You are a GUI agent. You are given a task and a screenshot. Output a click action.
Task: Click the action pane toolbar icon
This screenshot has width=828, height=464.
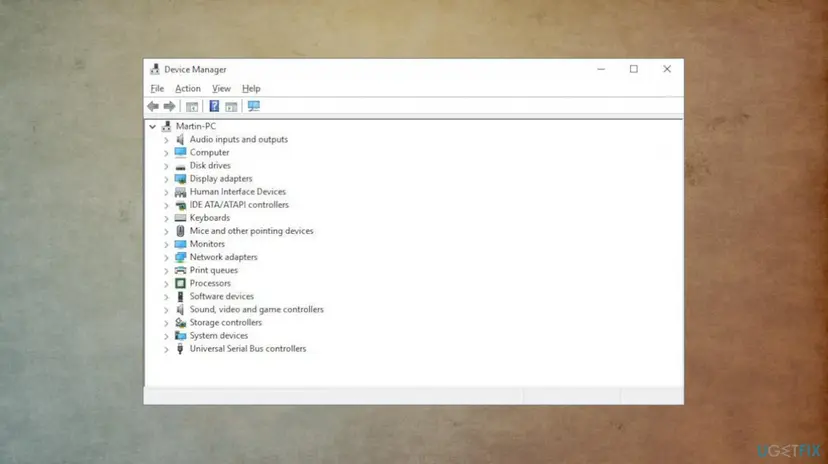(x=231, y=107)
